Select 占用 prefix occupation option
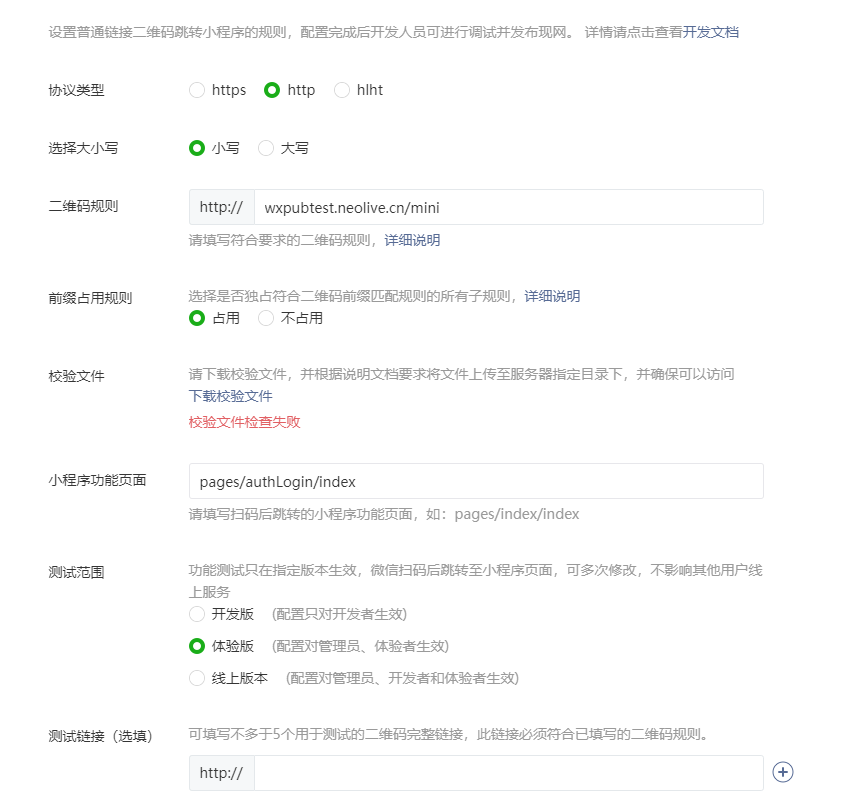 (x=197, y=318)
